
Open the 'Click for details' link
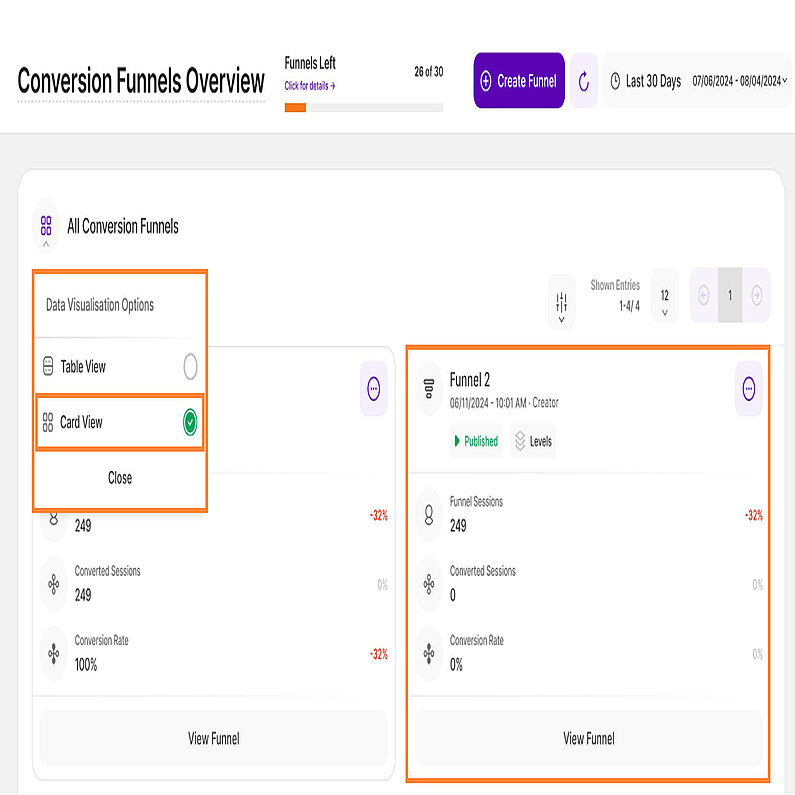click(309, 86)
